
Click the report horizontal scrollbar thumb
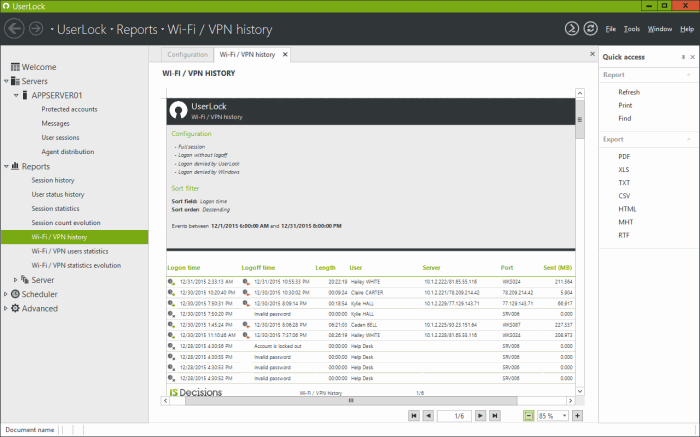click(351, 400)
